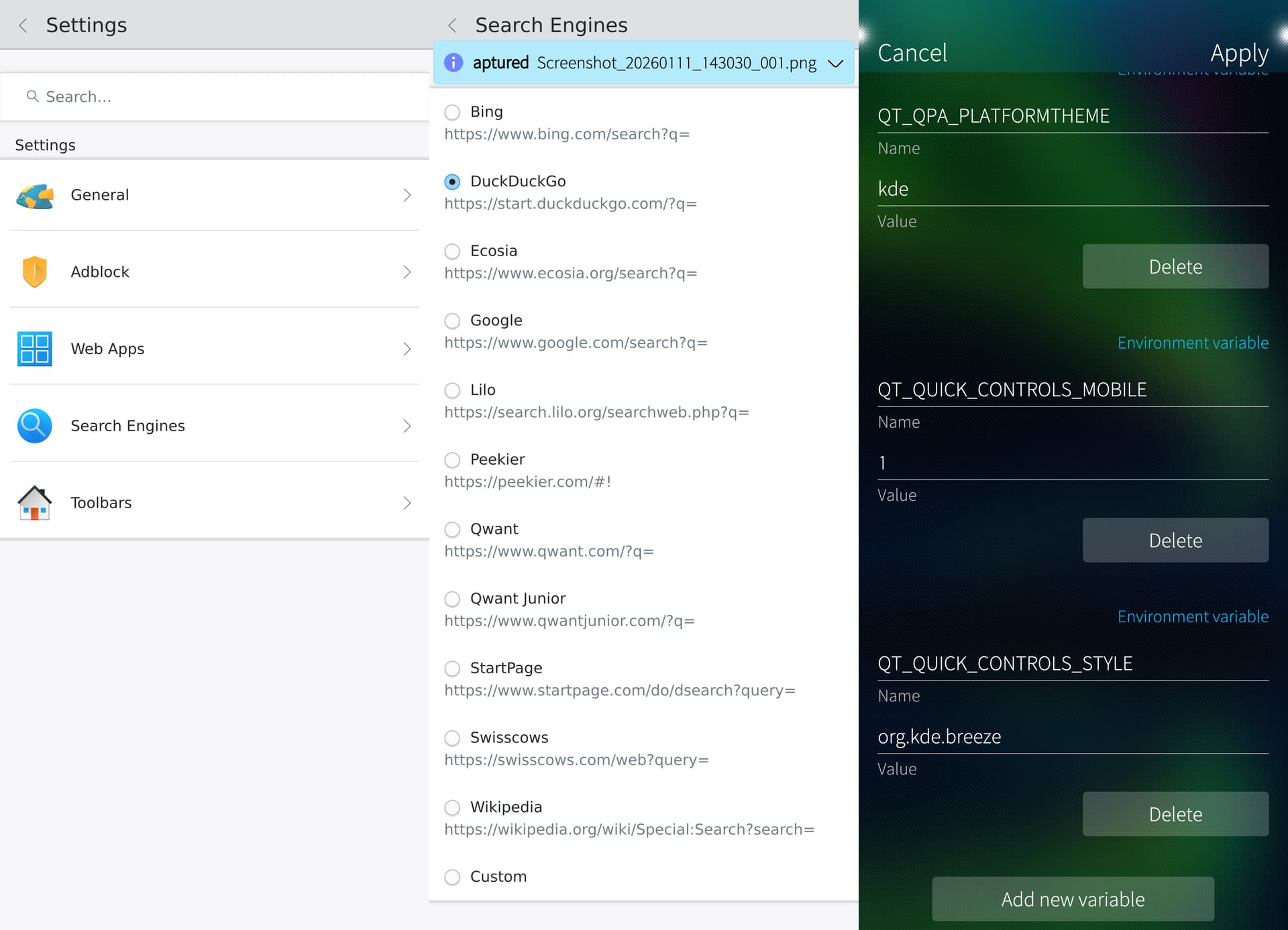Click the Web Apps grid icon
This screenshot has width=1288, height=930.
35,349
